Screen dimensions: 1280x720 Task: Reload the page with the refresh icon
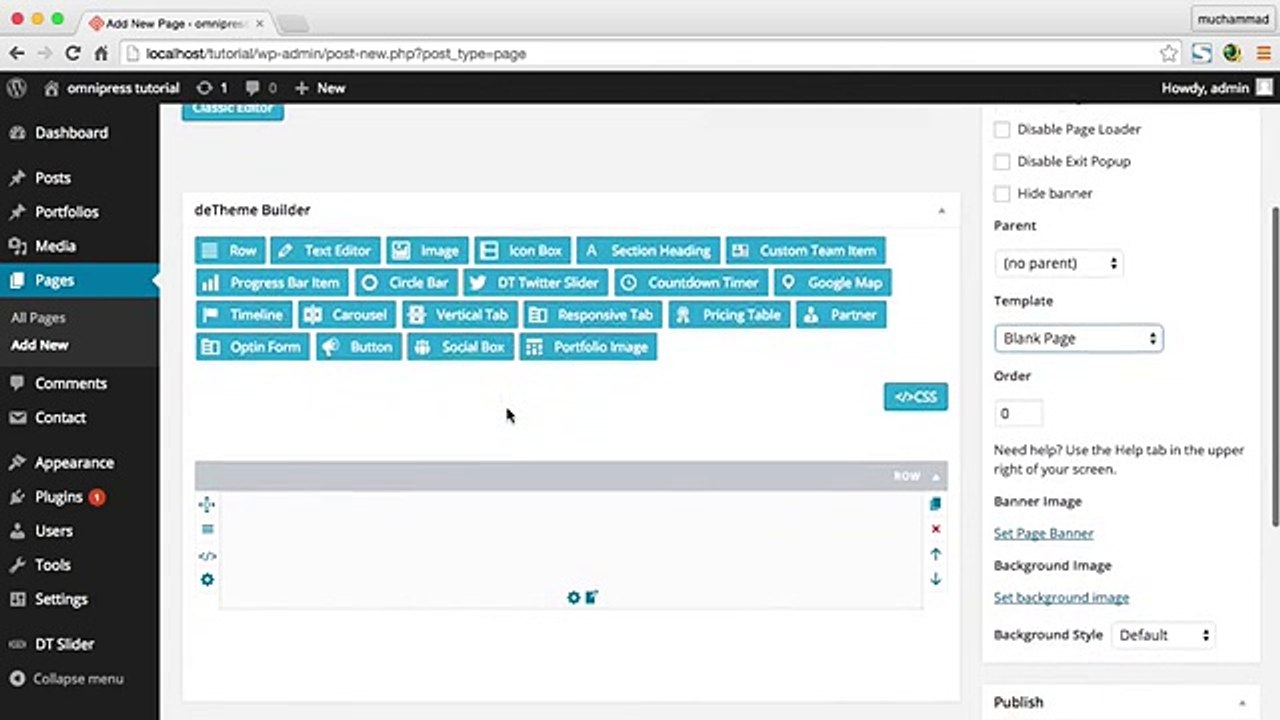click(x=73, y=54)
